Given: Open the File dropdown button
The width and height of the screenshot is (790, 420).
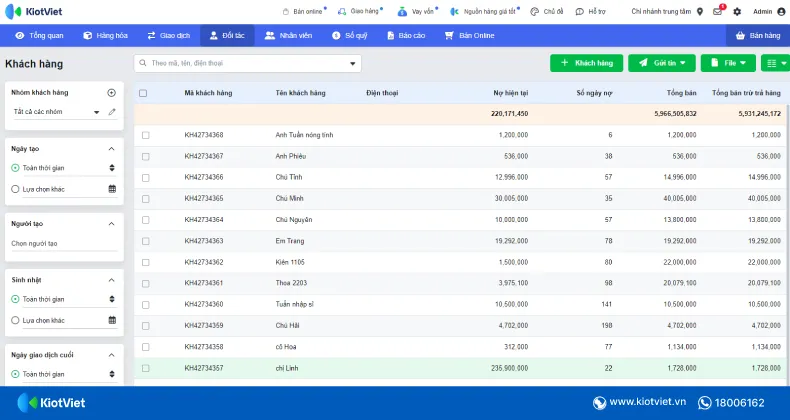Looking at the screenshot, I should point(727,63).
